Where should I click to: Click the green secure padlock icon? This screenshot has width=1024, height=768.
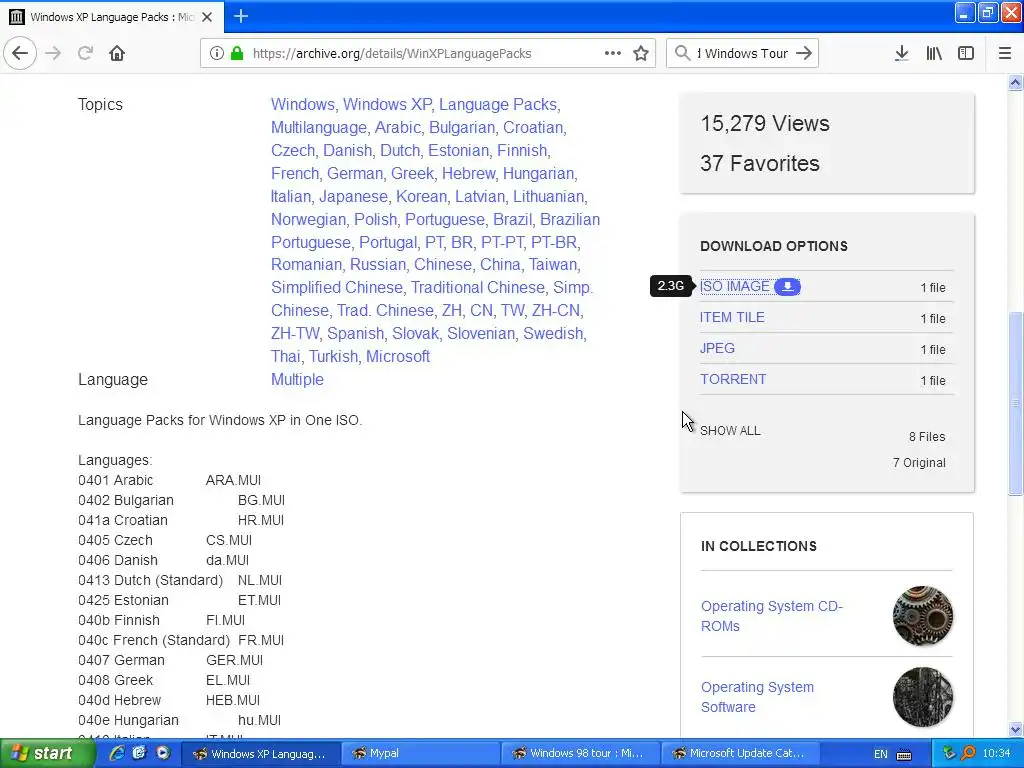tap(237, 54)
